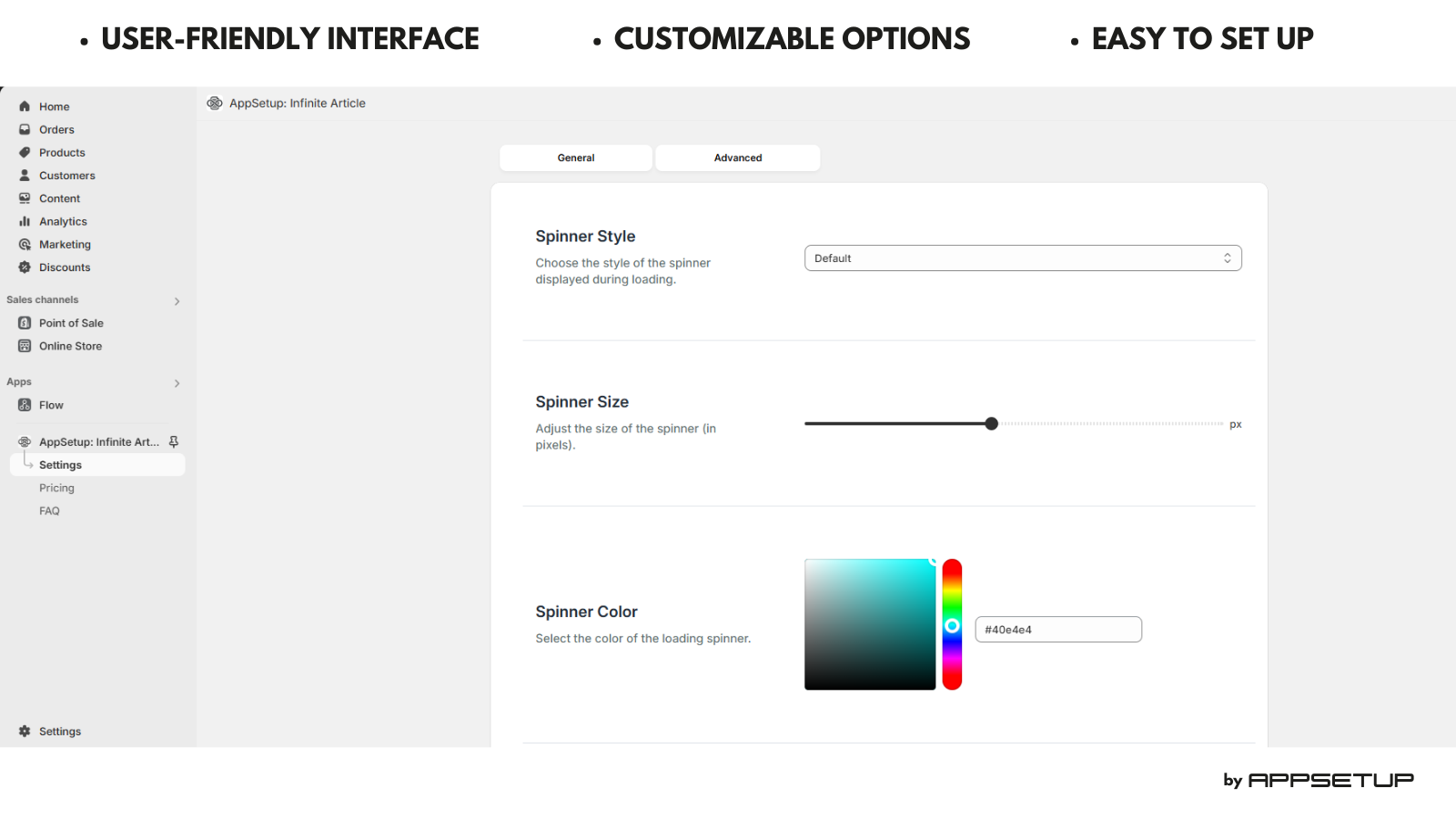Expand the Apps section chevron
Viewport: 1456px width, 819px height.
pyautogui.click(x=177, y=382)
